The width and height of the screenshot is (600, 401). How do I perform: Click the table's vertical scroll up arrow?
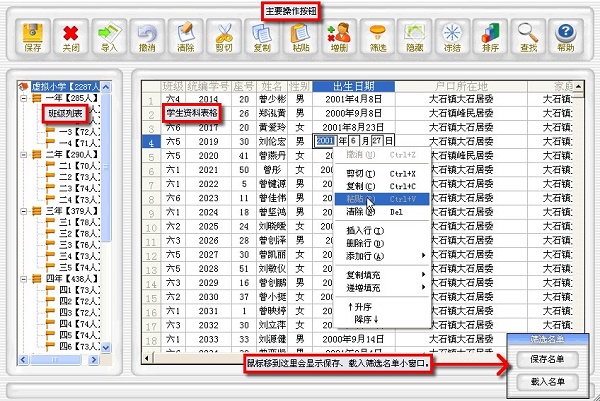579,86
